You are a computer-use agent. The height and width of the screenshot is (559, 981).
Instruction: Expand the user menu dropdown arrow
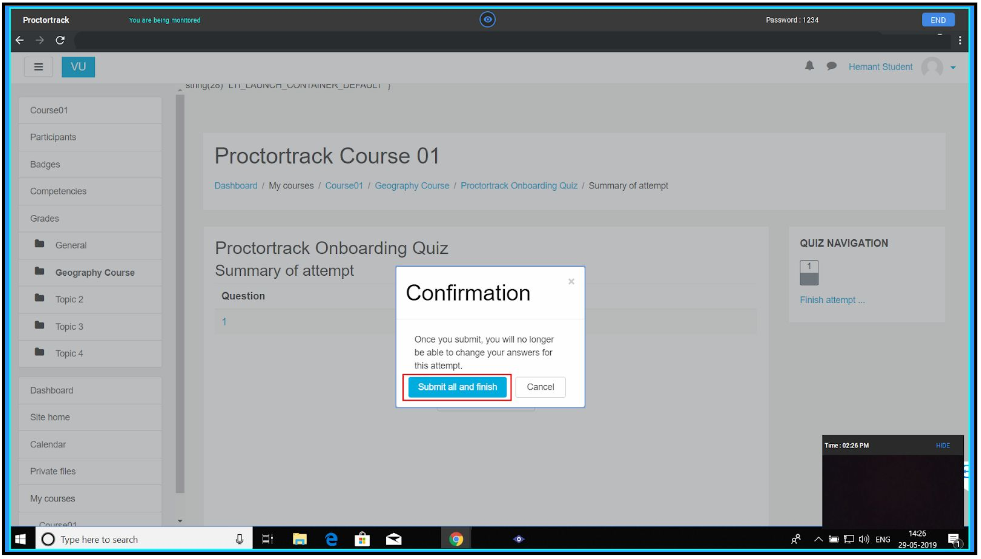pyautogui.click(x=953, y=68)
